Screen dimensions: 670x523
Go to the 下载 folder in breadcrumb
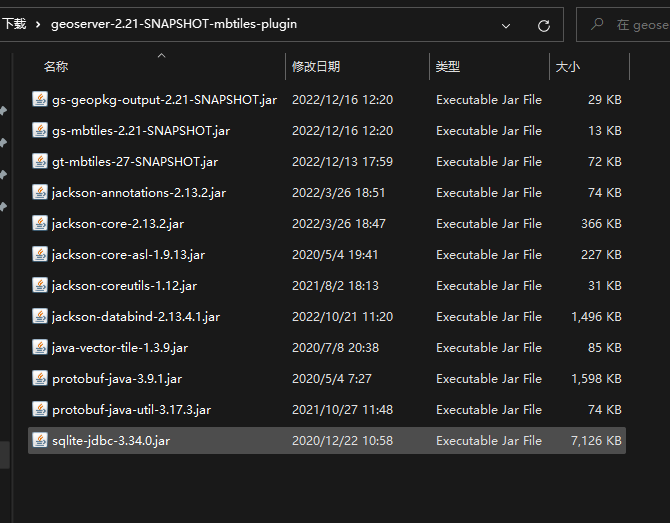click(x=14, y=24)
